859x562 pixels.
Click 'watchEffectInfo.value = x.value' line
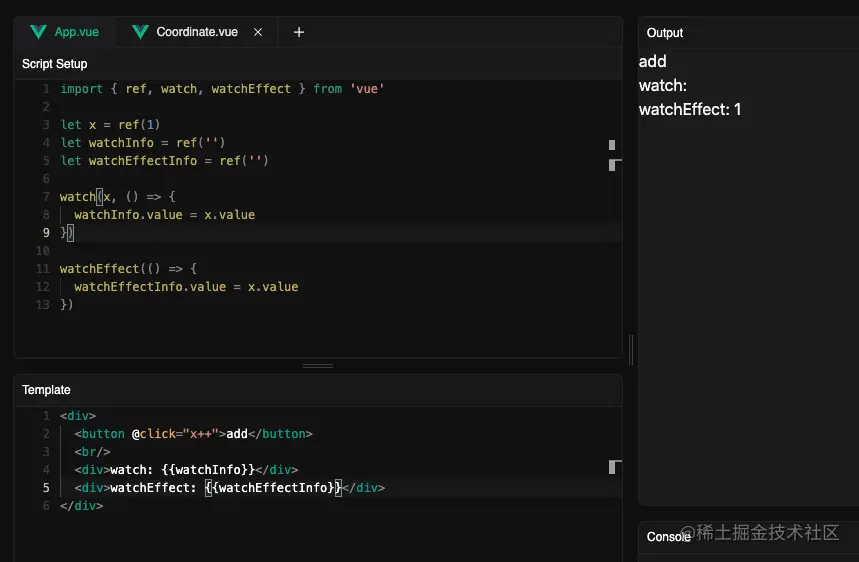point(186,287)
